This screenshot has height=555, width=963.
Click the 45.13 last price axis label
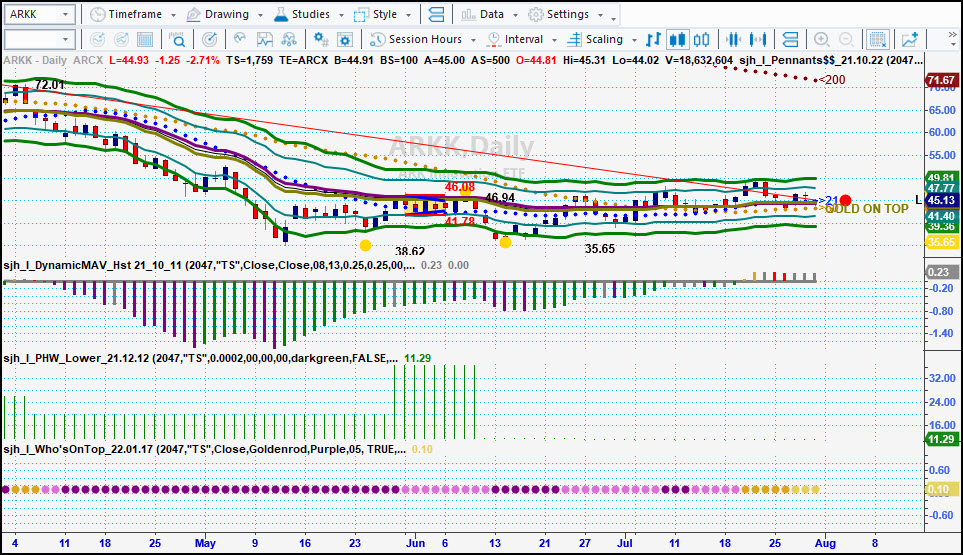(x=942, y=200)
